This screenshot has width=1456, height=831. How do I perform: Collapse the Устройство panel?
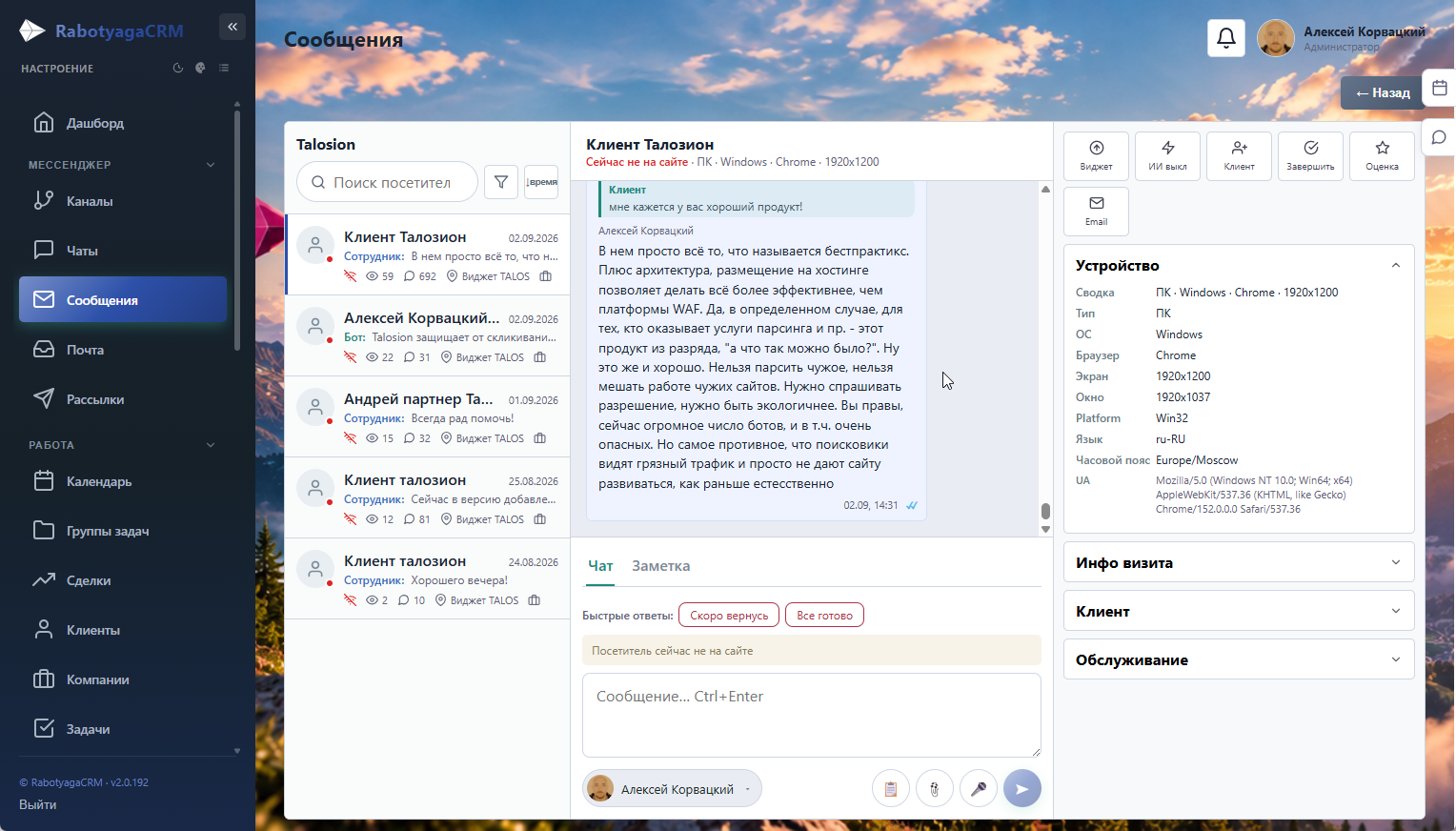click(x=1396, y=266)
